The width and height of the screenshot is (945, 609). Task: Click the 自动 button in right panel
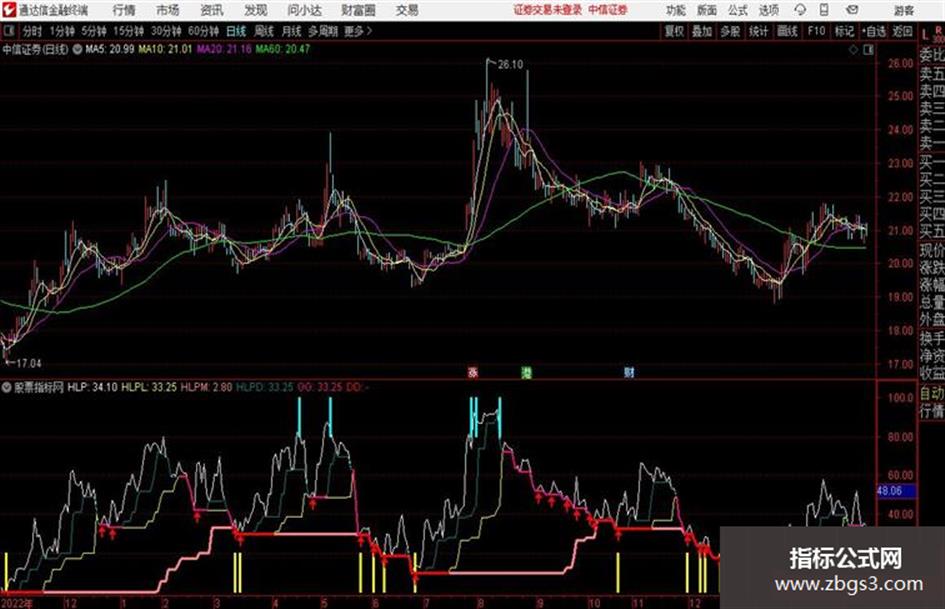(932, 394)
